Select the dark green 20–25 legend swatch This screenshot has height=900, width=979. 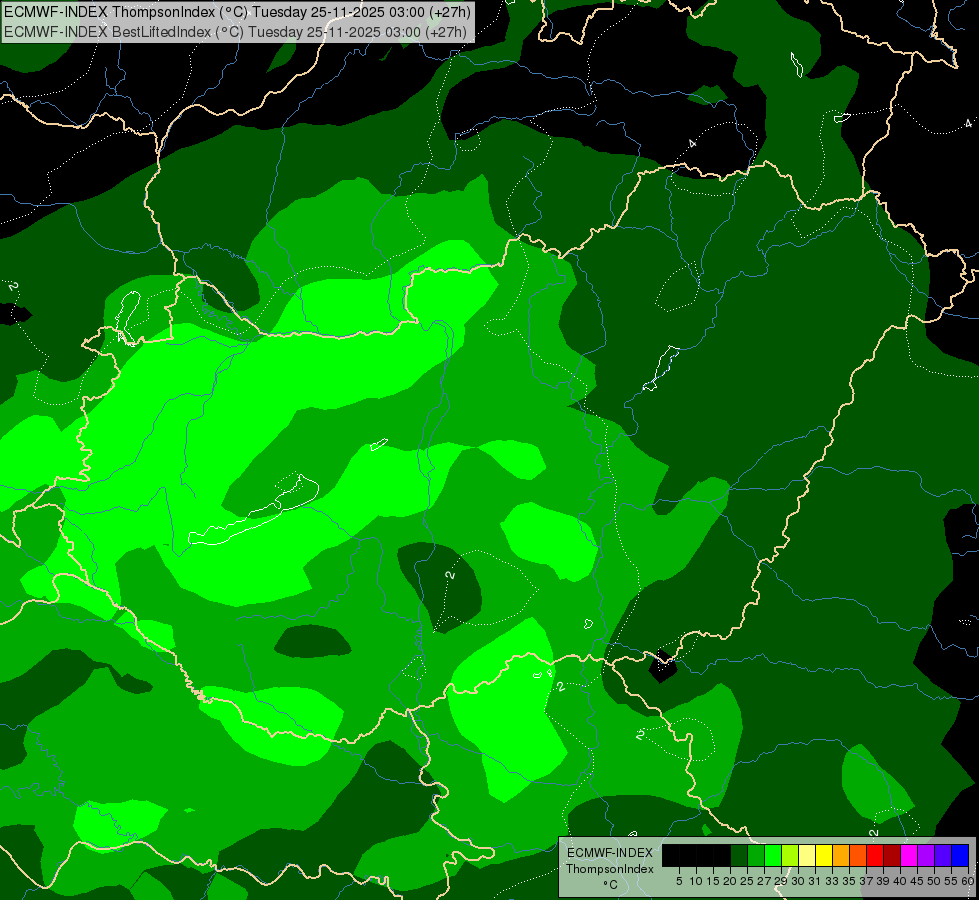[x=739, y=855]
